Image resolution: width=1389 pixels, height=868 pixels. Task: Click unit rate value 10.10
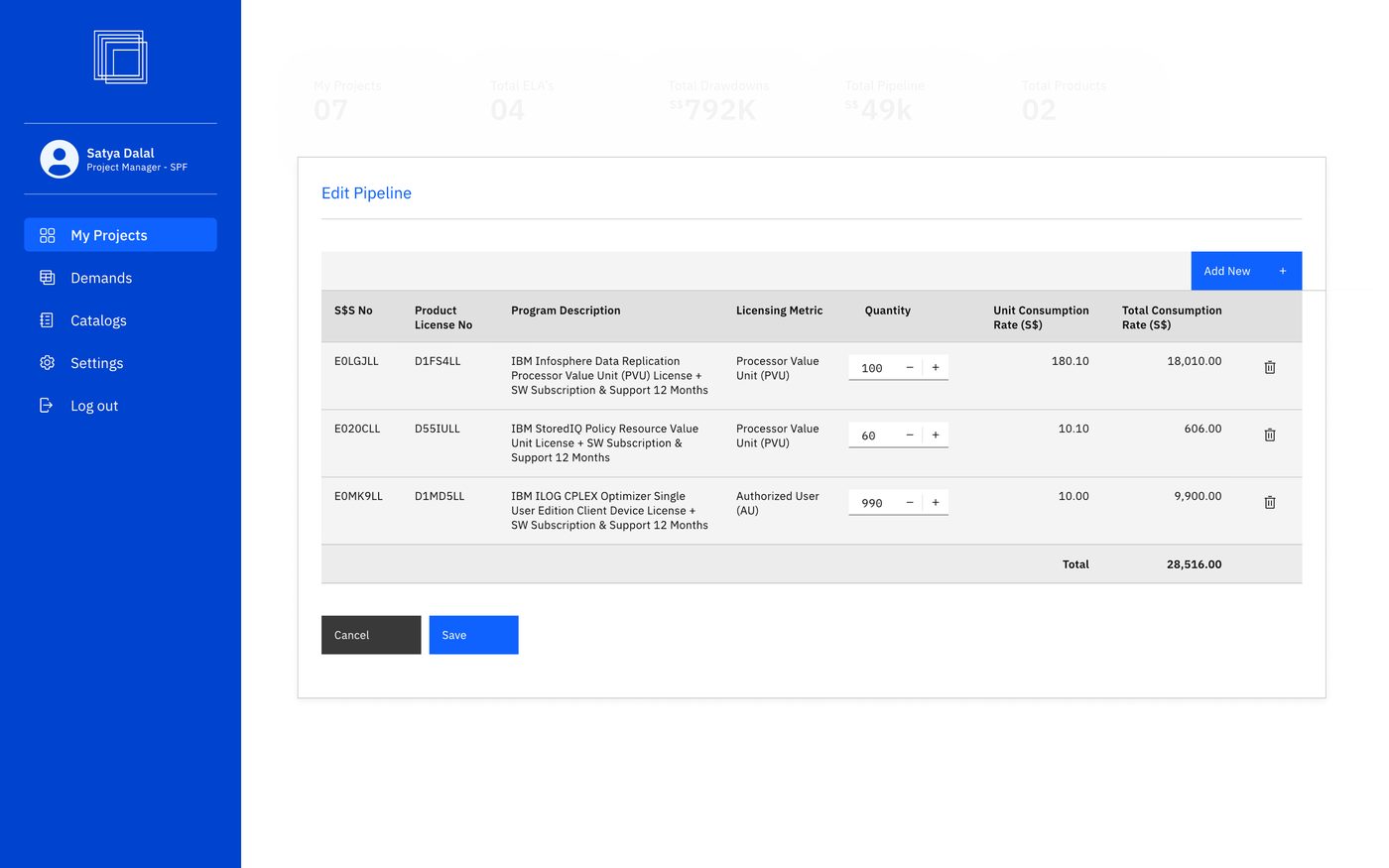[x=1073, y=429]
